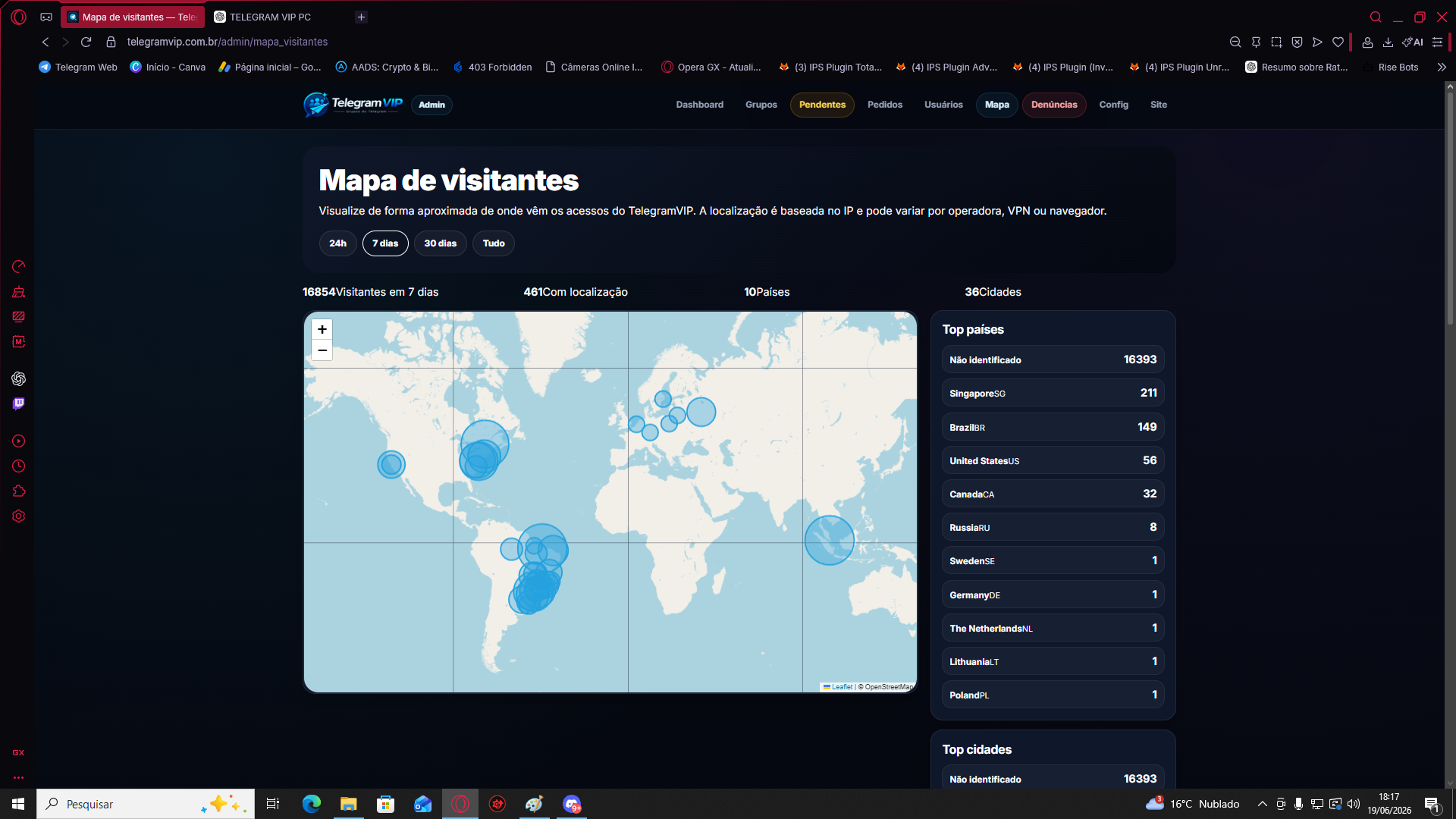
Task: Open the Config nav item
Action: coord(1113,105)
